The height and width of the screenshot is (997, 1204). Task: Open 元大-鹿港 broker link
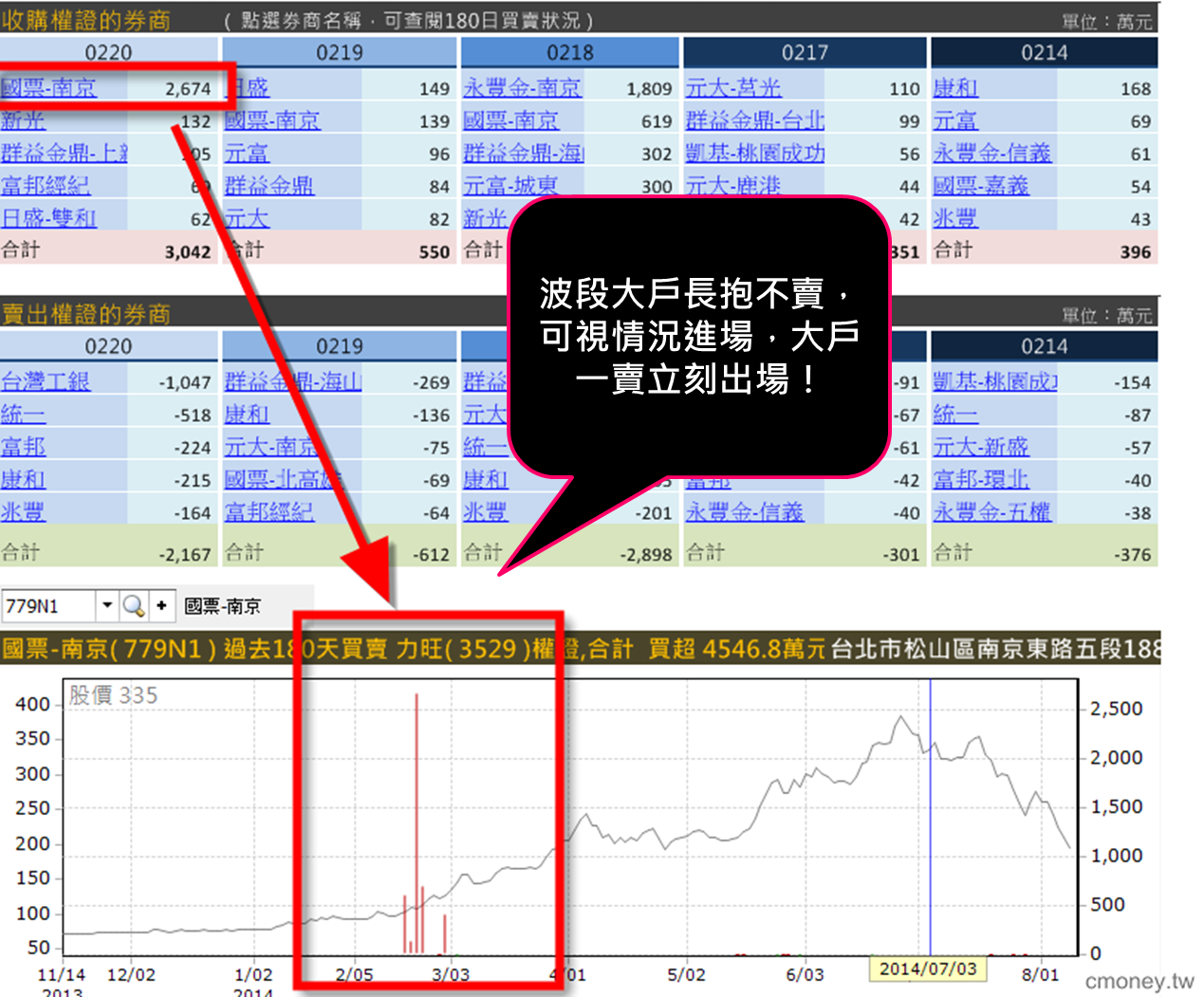(x=732, y=185)
